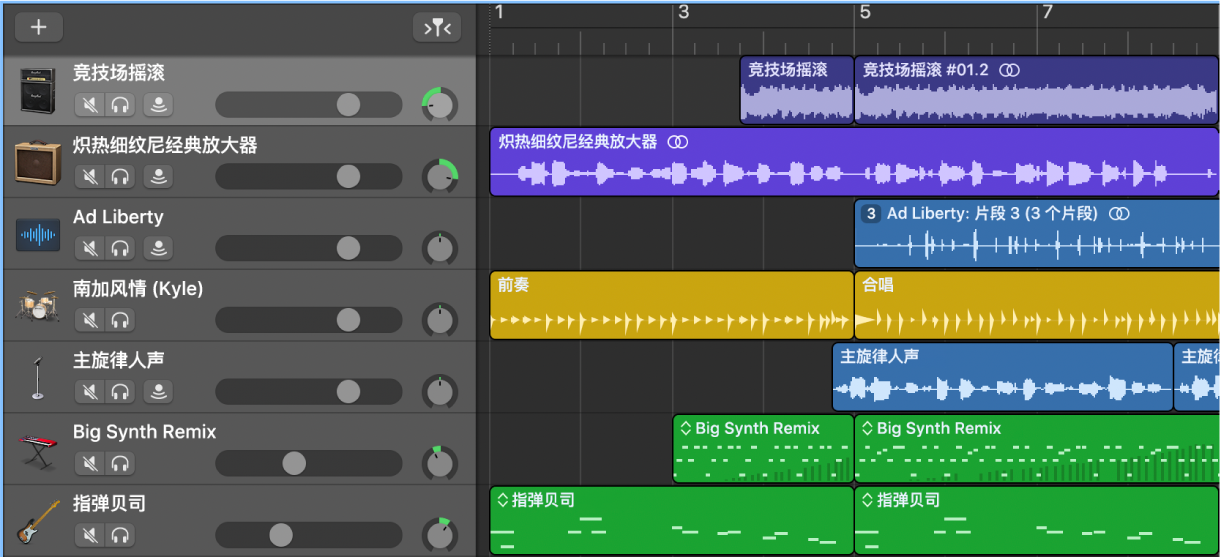
Task: Mute the Big Synth Remix track
Action: (90, 464)
